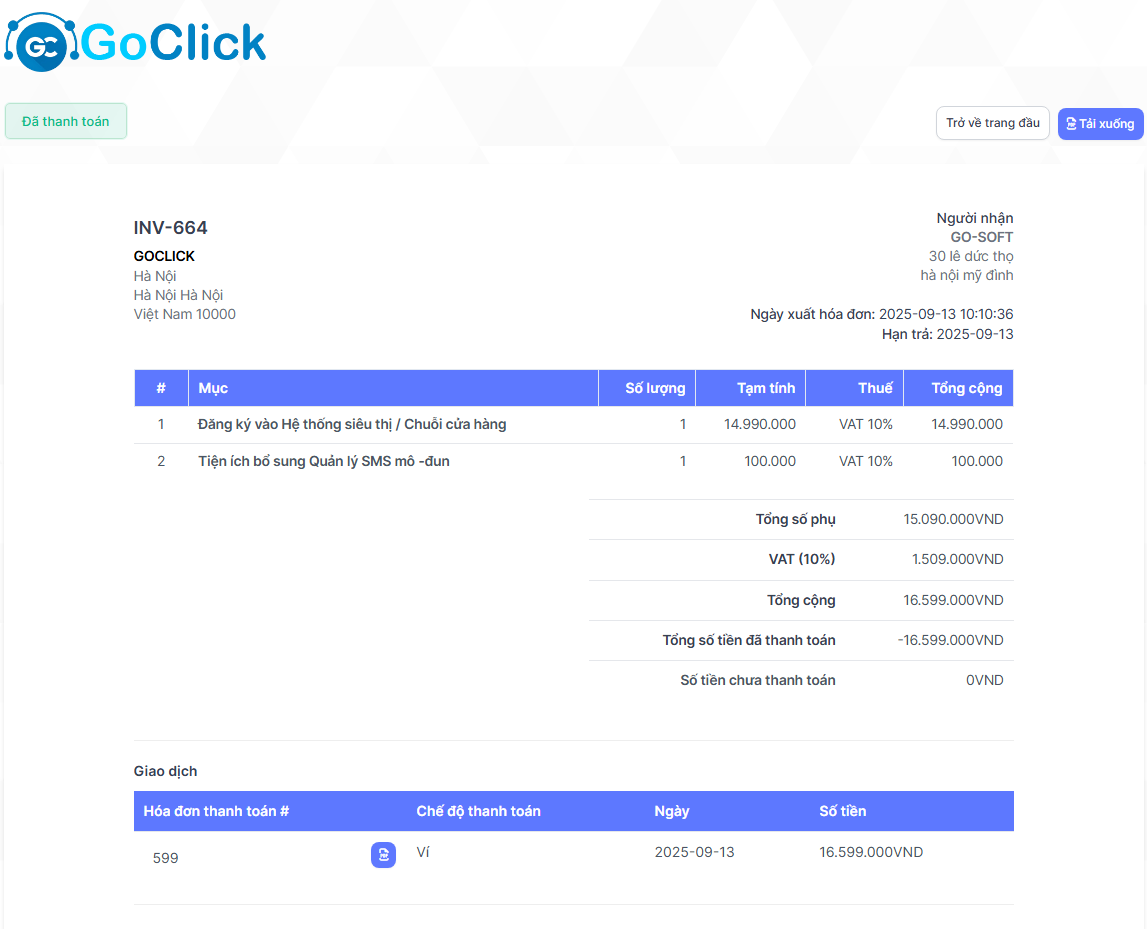Click the Tổng cộng column header in the items table
Image resolution: width=1147 pixels, height=929 pixels.
[x=966, y=388]
